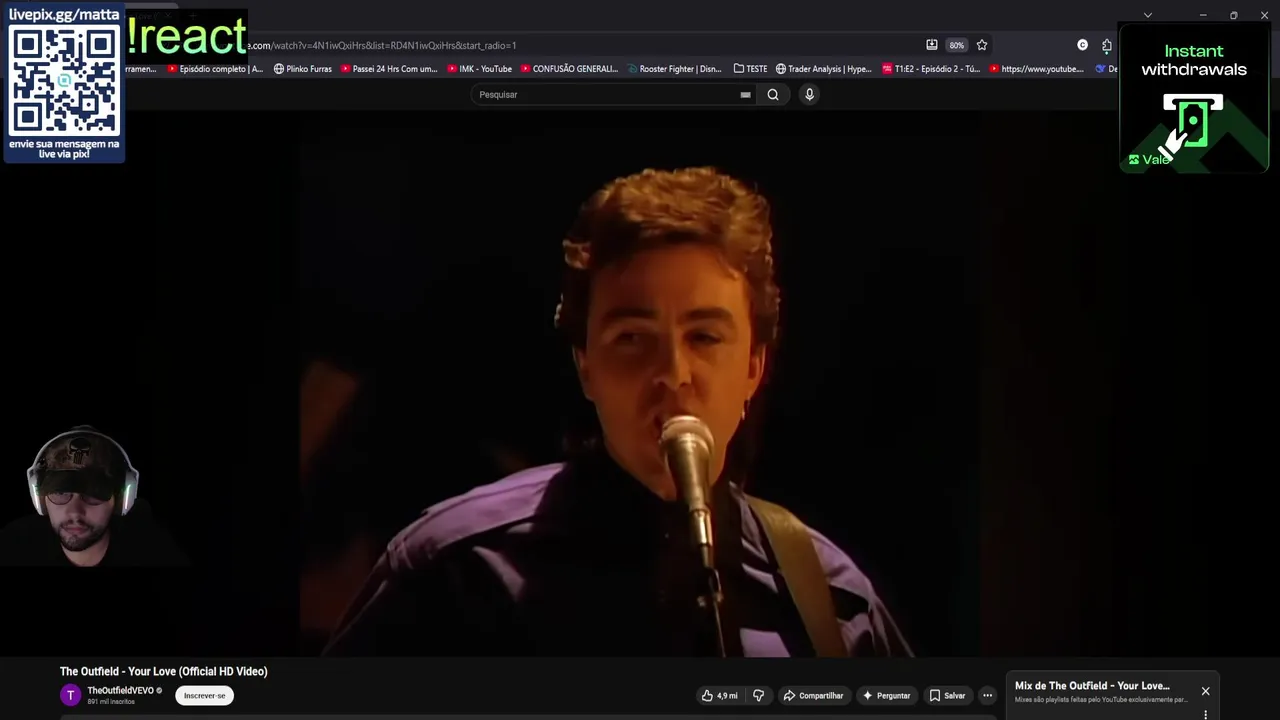
Task: Click the 80% zoom level indicator
Action: pos(957,45)
